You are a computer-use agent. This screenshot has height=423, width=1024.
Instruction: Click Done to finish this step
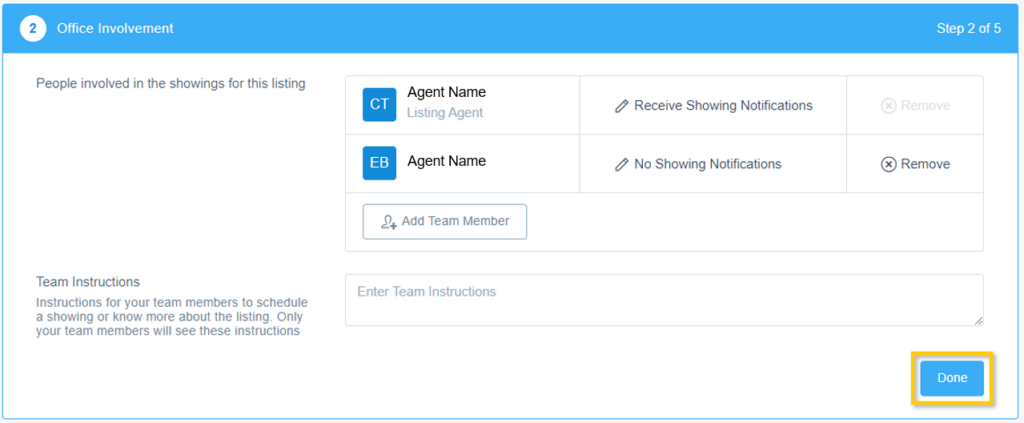(x=951, y=378)
